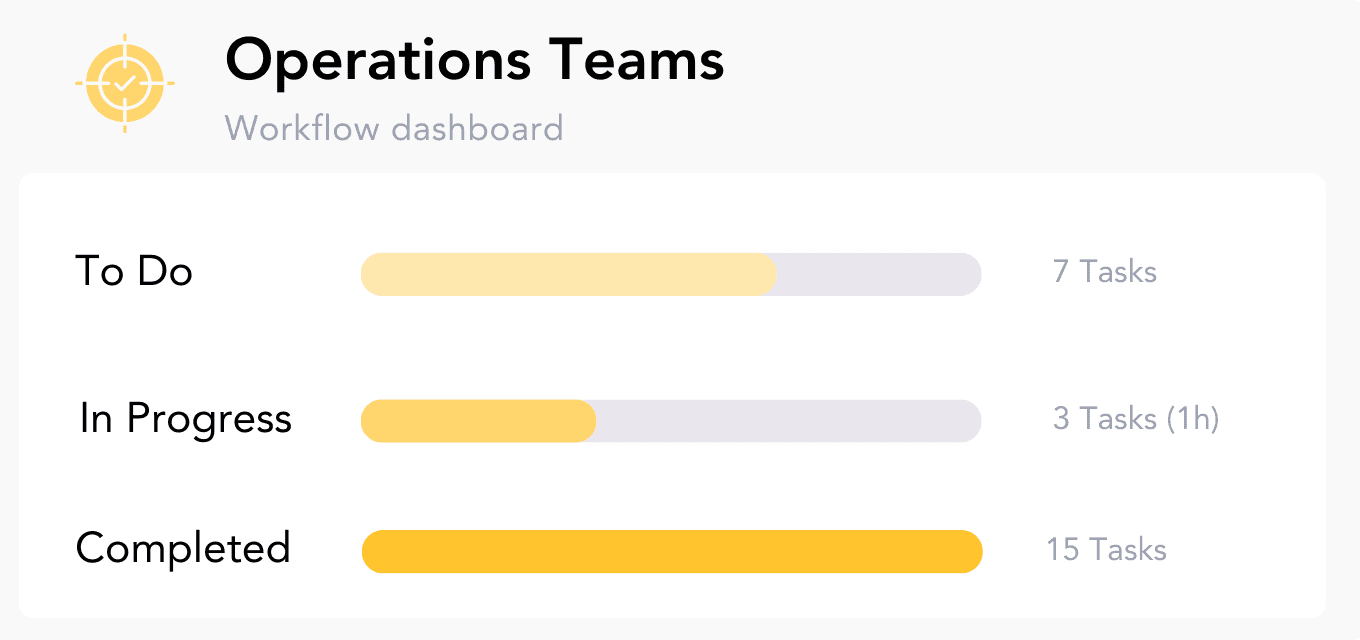Open the 3 Tasks (1h) details
The height and width of the screenshot is (640, 1360).
1135,420
